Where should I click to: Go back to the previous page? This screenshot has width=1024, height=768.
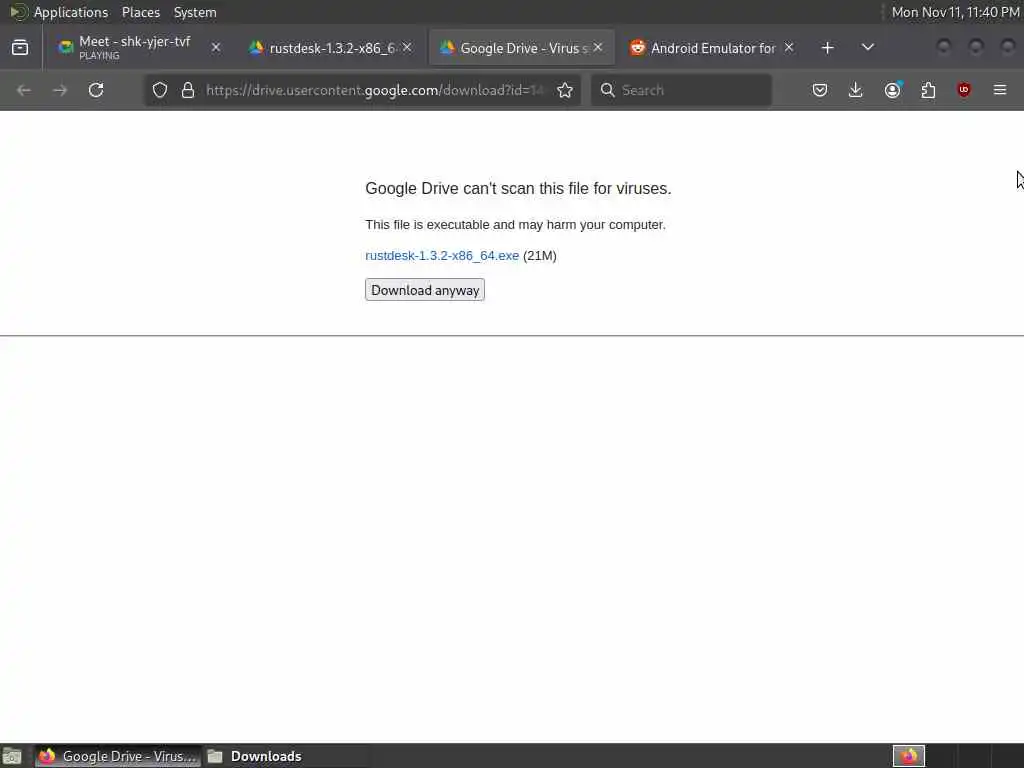click(24, 90)
